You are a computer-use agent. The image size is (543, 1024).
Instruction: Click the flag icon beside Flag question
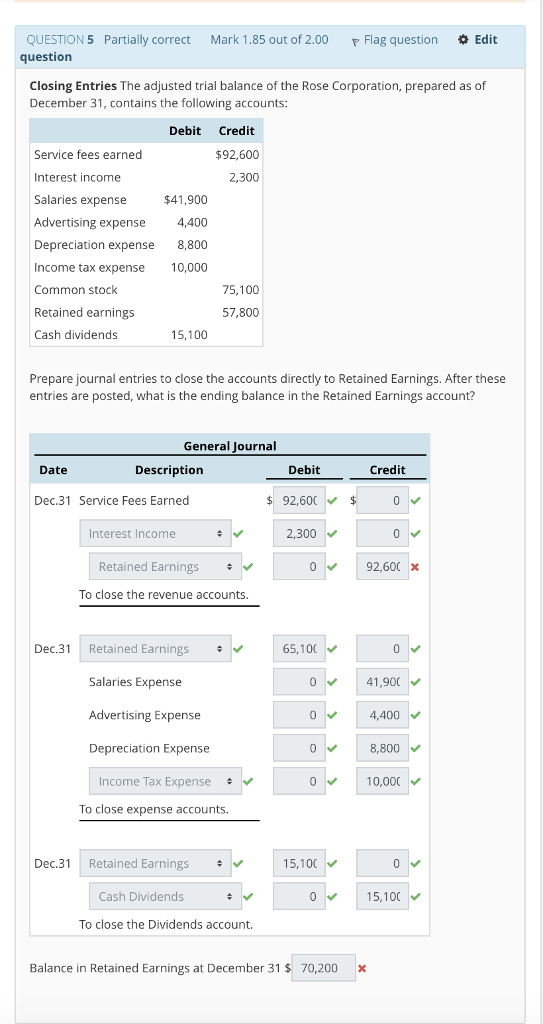tap(355, 40)
